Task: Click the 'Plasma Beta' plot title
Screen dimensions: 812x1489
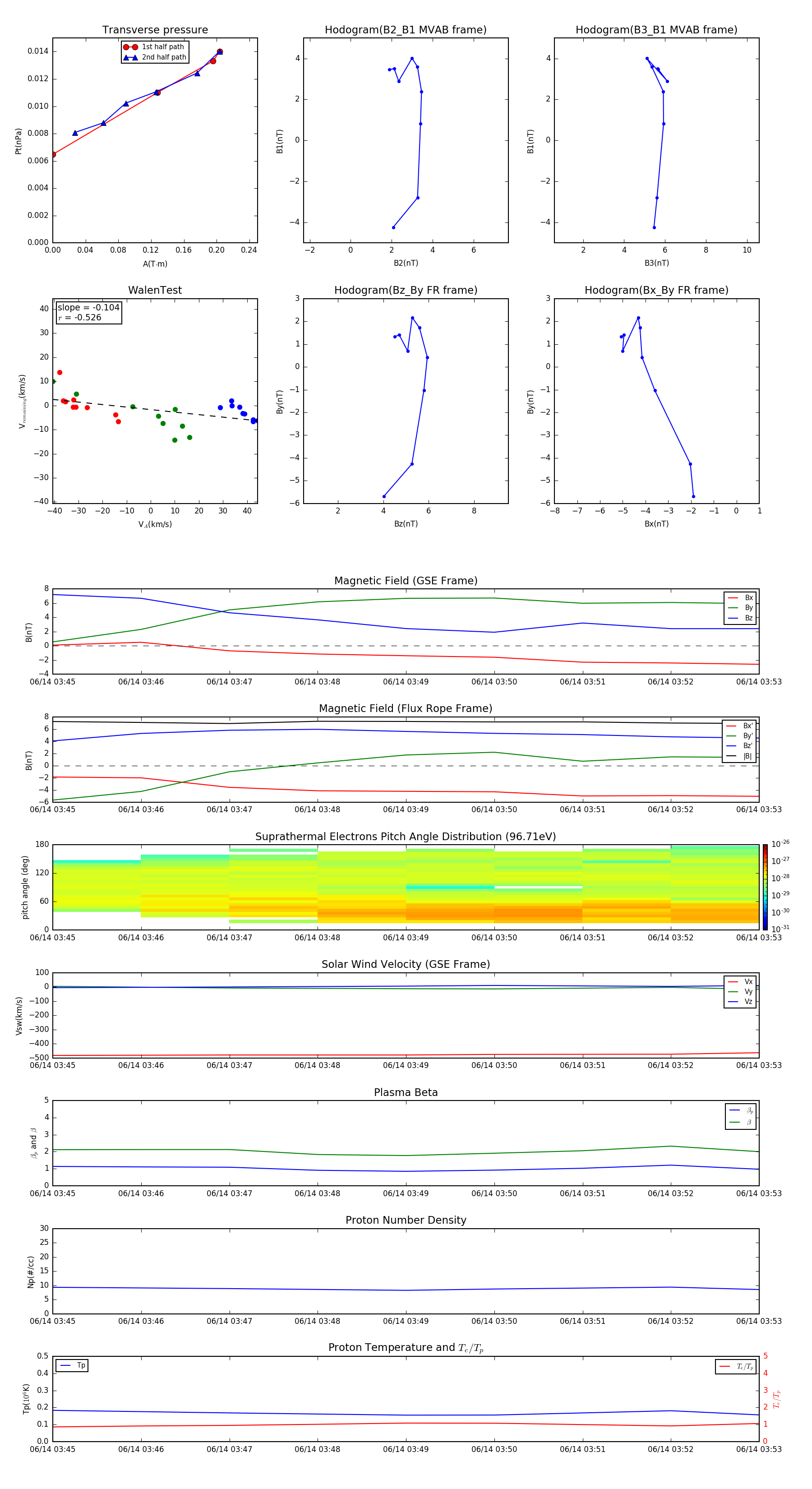Action: tap(406, 1092)
